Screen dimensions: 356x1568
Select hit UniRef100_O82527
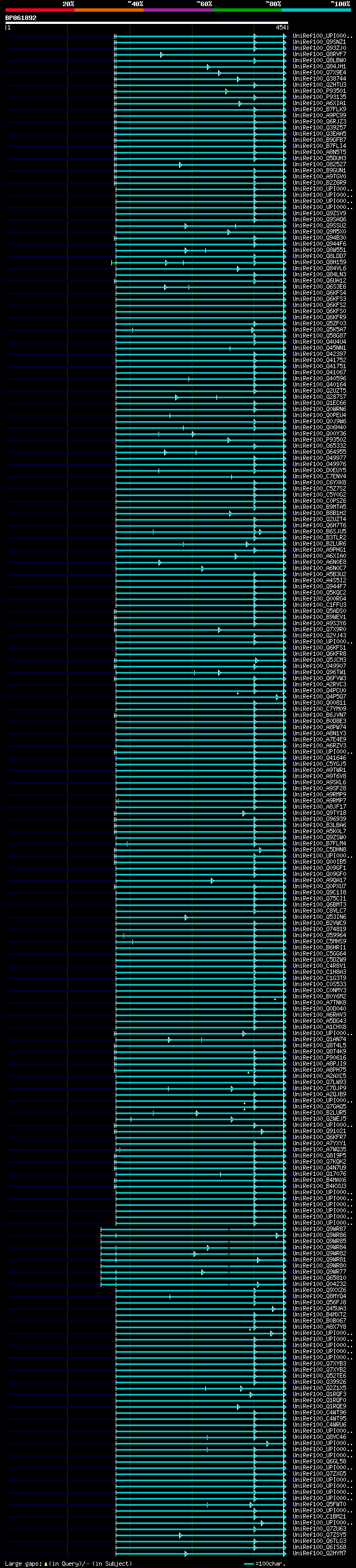(x=319, y=164)
